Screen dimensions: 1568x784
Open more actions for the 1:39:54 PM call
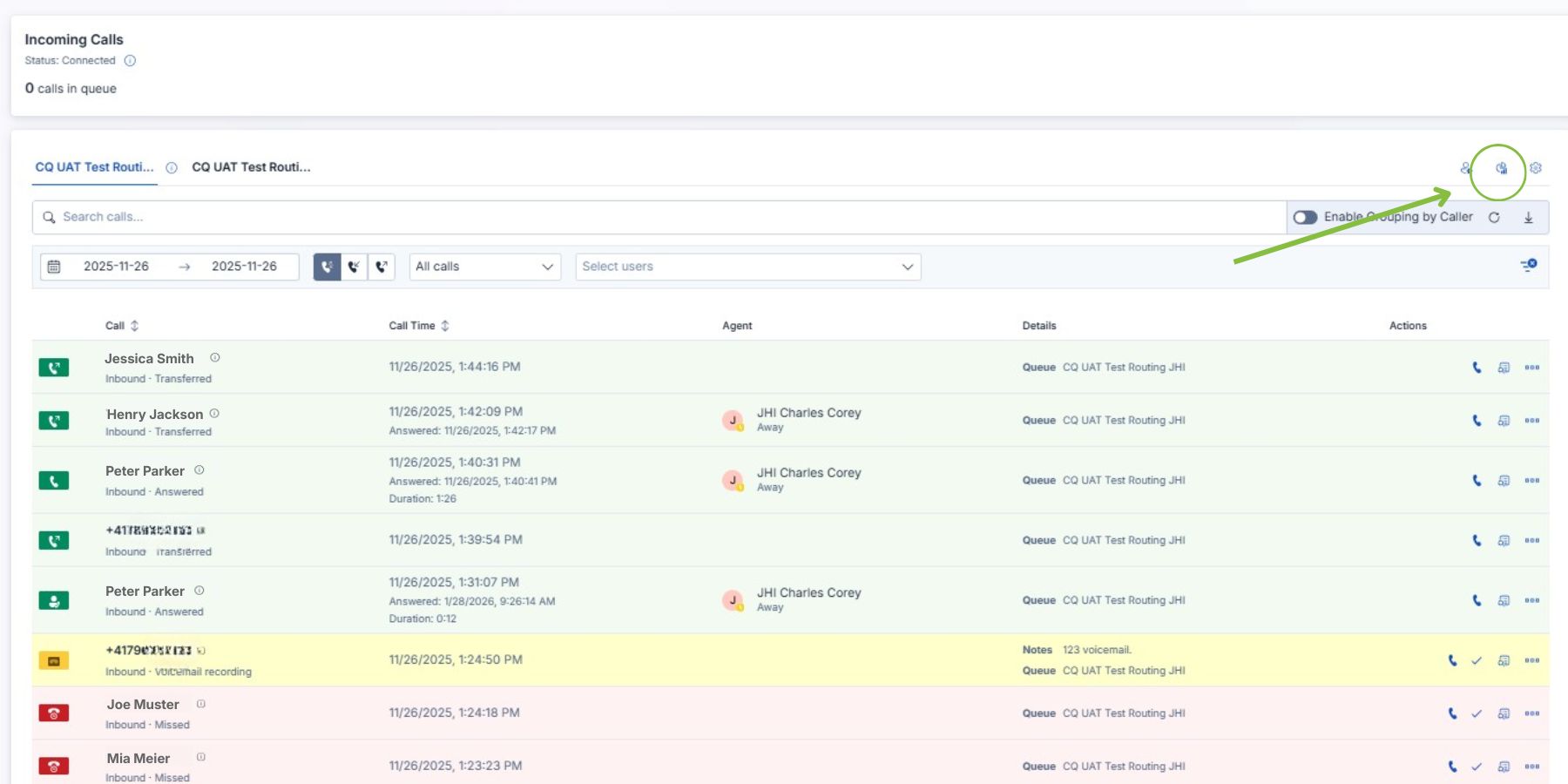(x=1532, y=541)
